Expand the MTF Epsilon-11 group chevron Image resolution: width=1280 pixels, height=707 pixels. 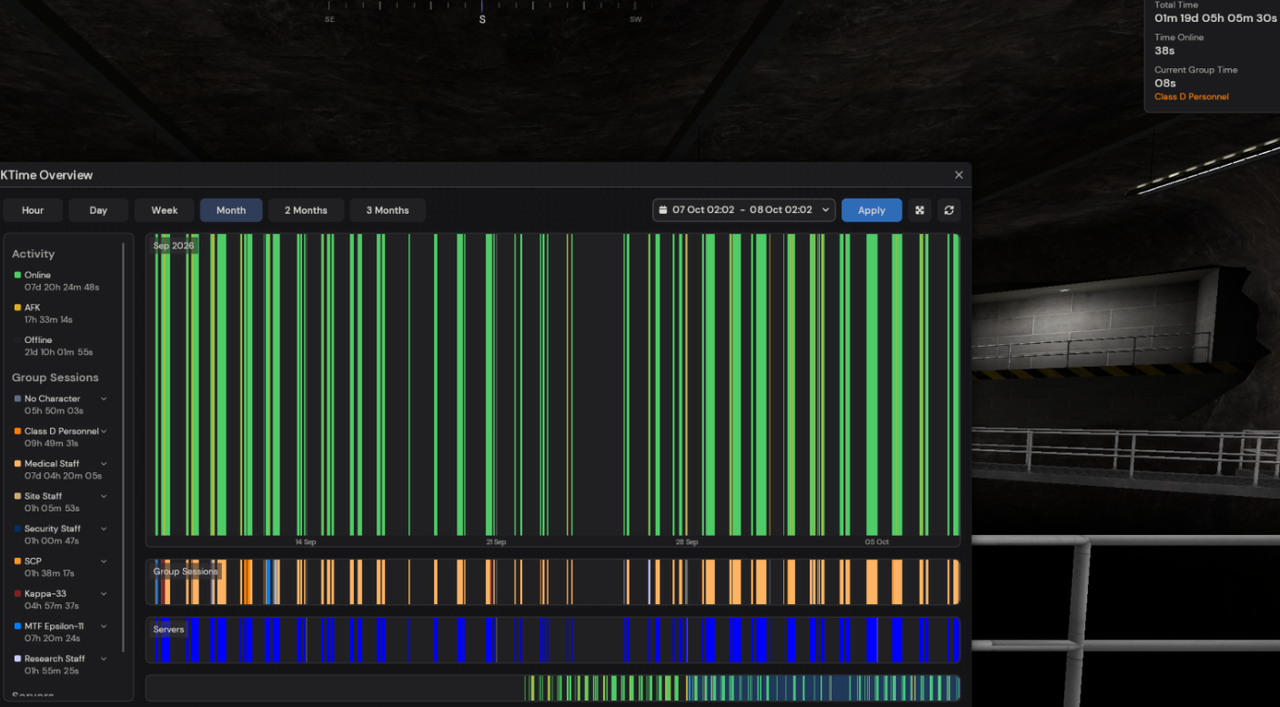click(x=104, y=626)
